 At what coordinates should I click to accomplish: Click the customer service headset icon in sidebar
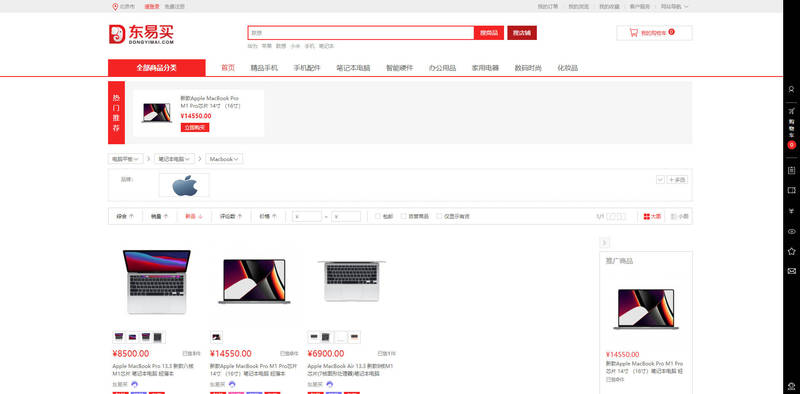pyautogui.click(x=791, y=385)
